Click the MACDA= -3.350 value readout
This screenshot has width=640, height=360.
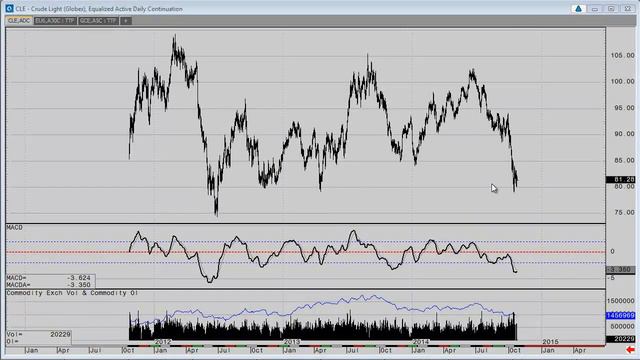49,285
